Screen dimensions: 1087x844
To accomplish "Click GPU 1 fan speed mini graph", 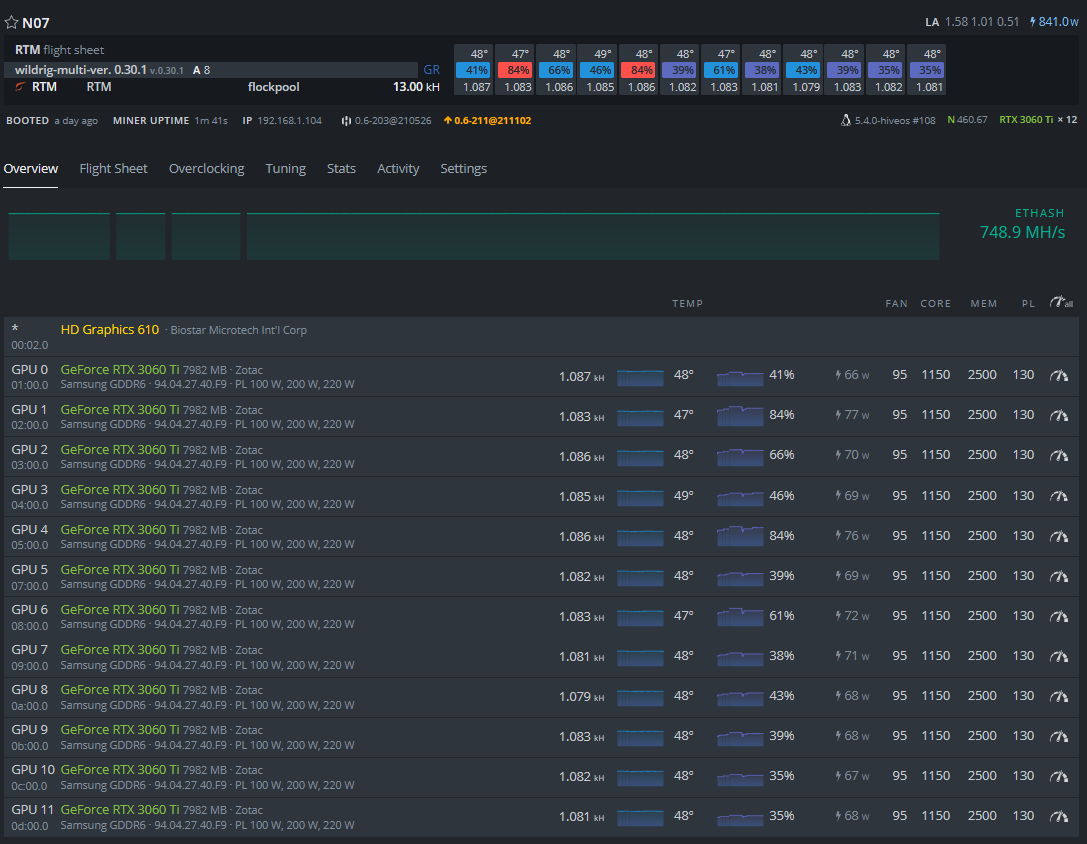I will click(x=740, y=415).
